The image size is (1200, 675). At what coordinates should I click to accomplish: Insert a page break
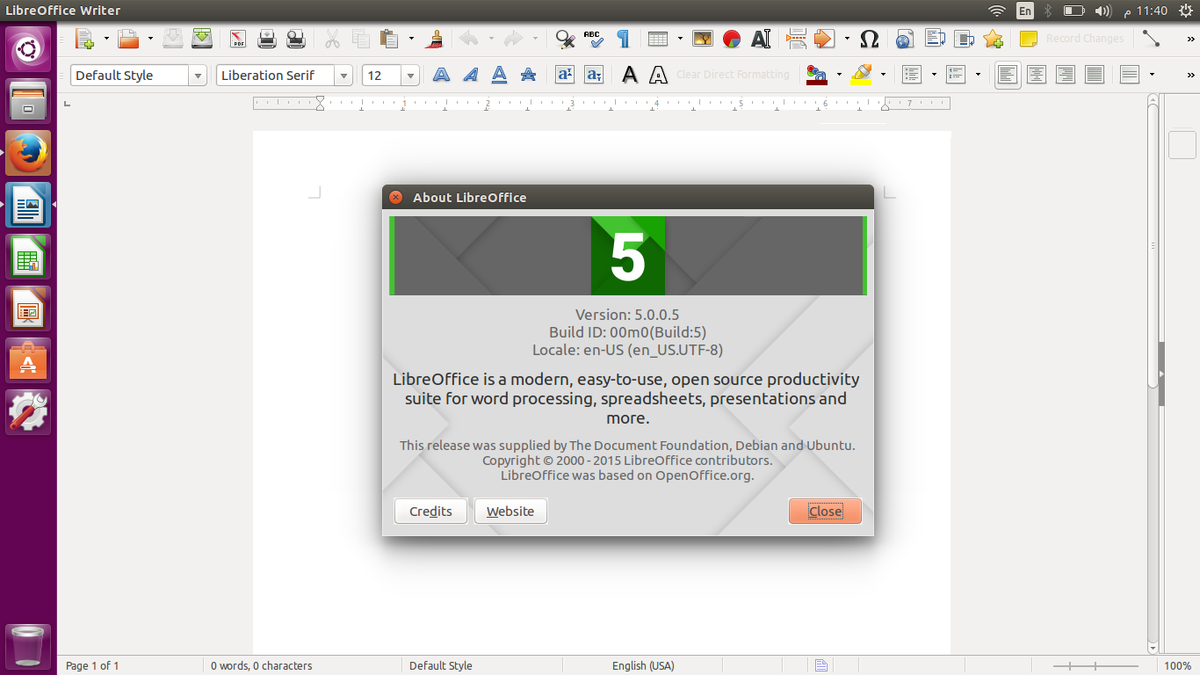[797, 39]
